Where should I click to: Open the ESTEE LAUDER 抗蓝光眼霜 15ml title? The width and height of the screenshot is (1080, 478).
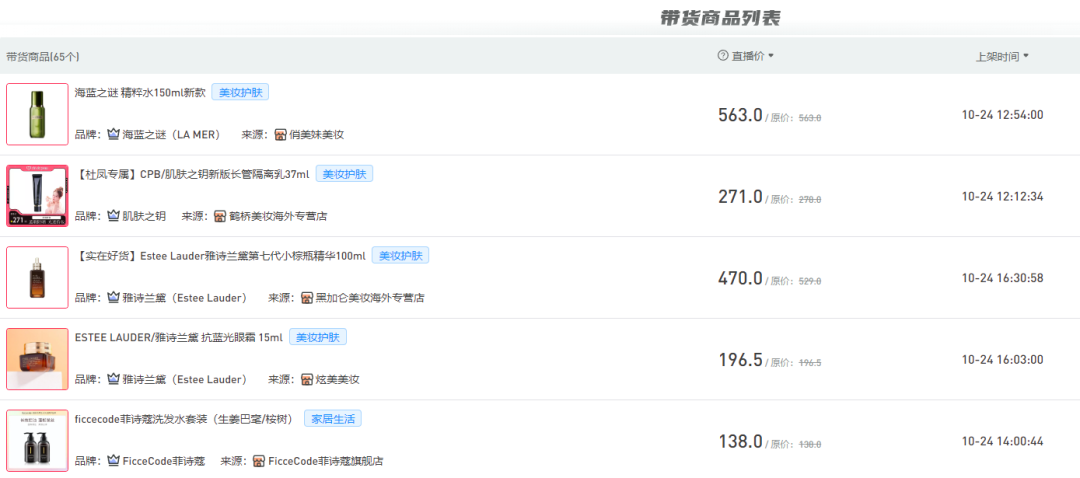point(178,338)
